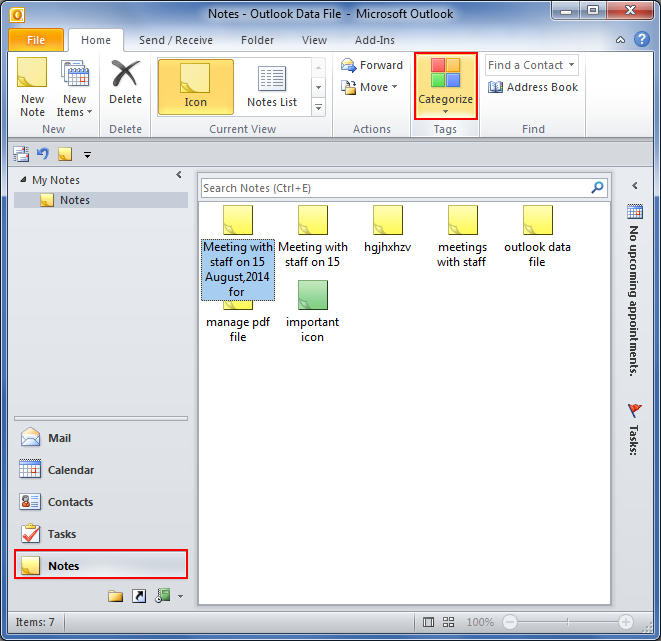The width and height of the screenshot is (661, 641).
Task: Click the quick access New Note icon
Action: pos(65,154)
